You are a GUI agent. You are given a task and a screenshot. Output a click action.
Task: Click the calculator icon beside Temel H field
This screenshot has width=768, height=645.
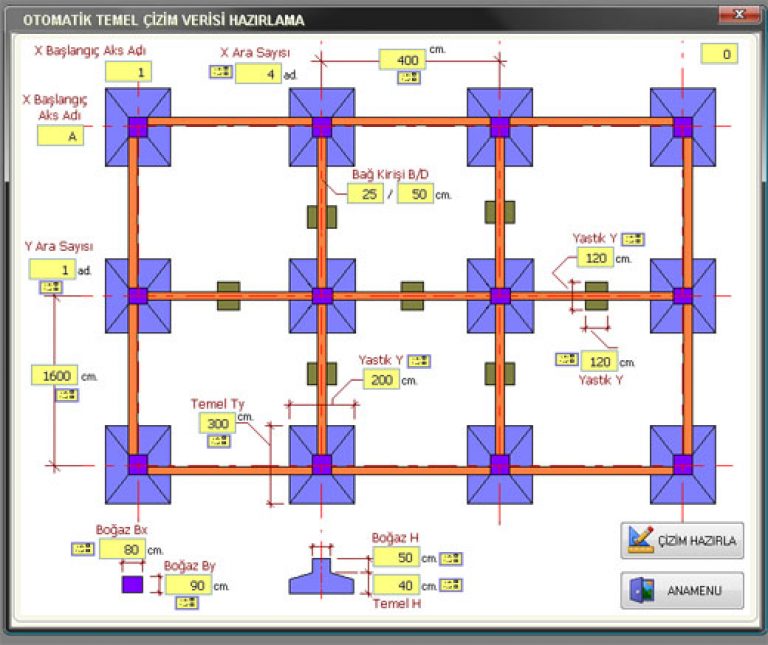click(451, 585)
